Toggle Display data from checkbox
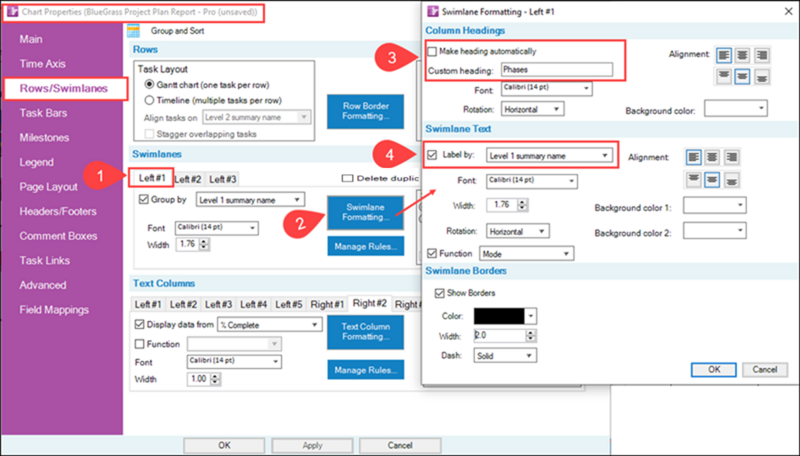Screen dimensions: 800x456 point(139,324)
